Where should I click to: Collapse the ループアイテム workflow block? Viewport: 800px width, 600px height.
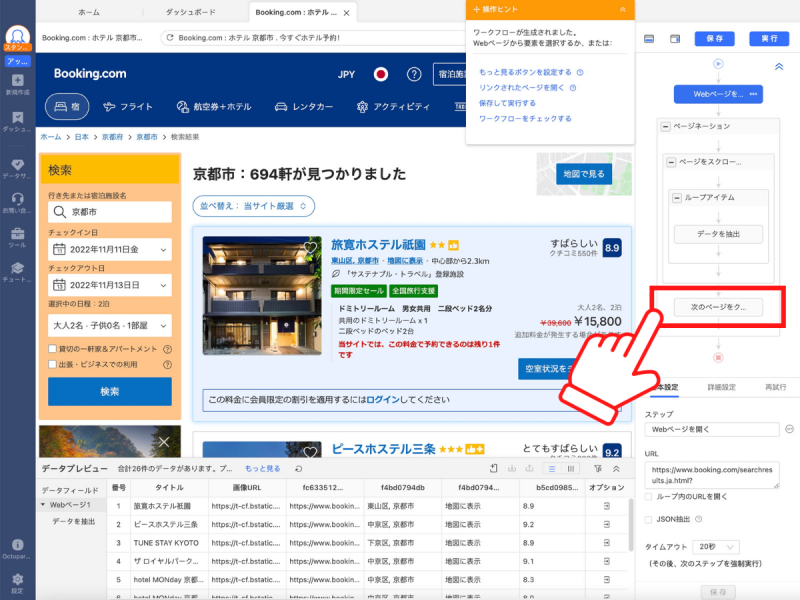pyautogui.click(x=677, y=197)
